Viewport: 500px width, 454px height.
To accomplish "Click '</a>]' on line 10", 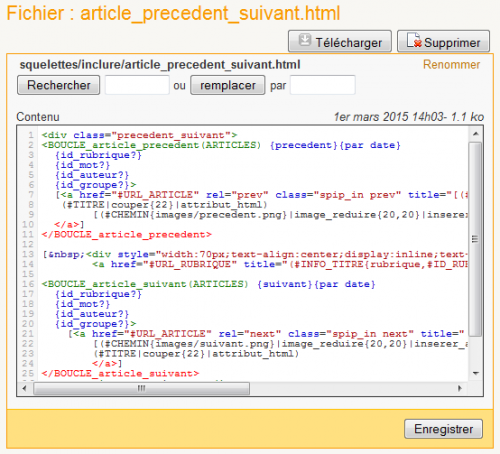I will pos(69,224).
